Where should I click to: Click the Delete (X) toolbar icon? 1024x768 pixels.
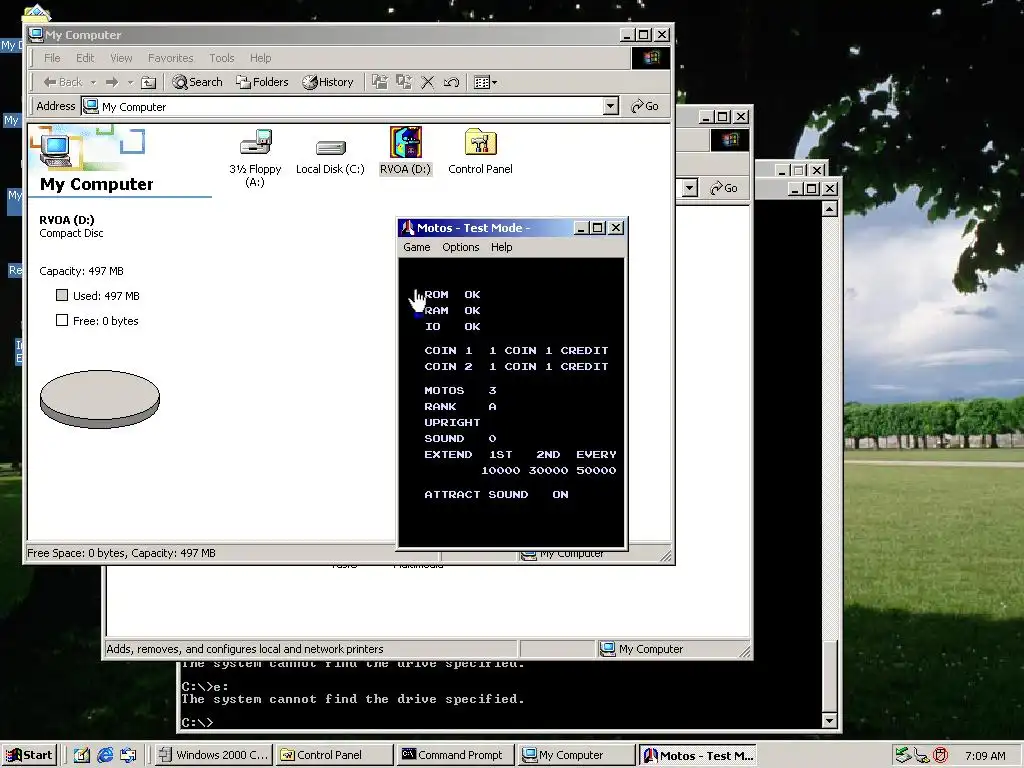click(x=428, y=82)
